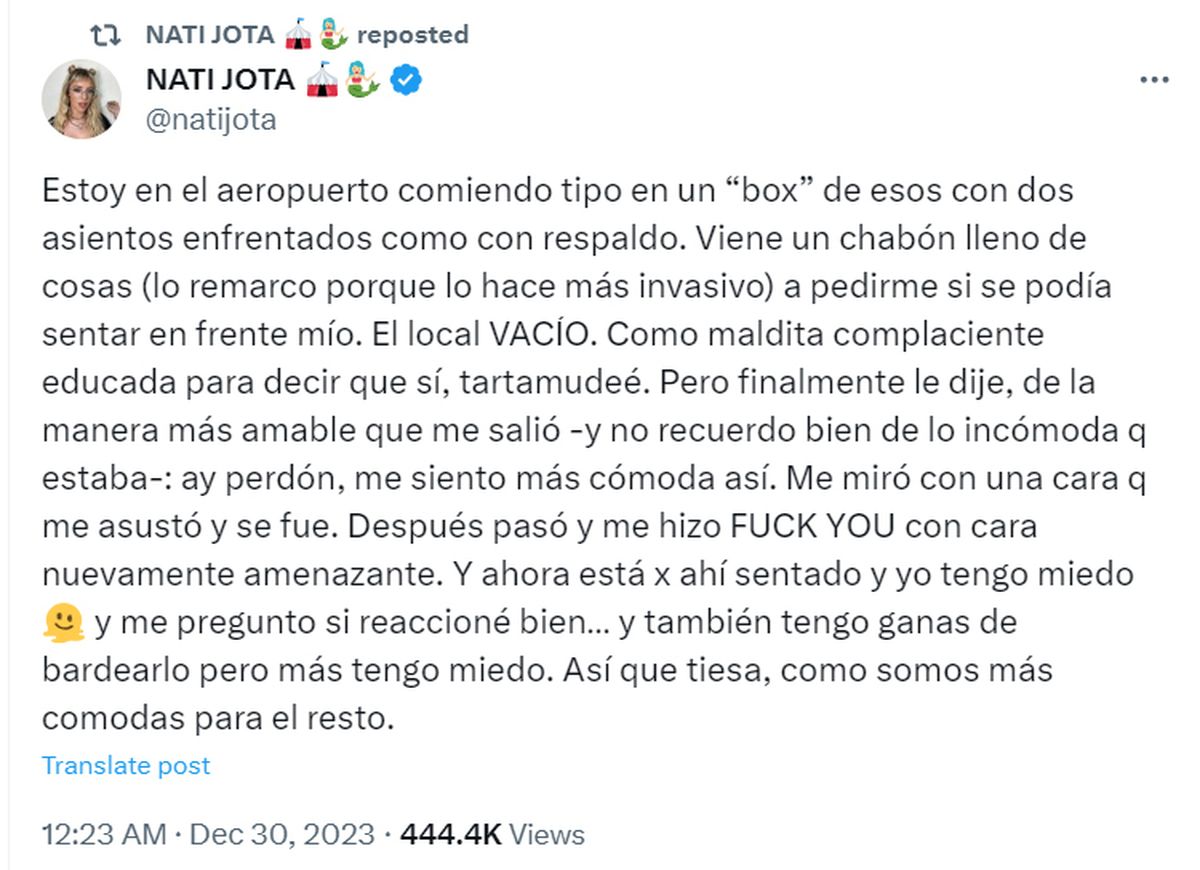The image size is (1200, 870).
Task: Click the mermaid emoji beside display name
Action: click(x=364, y=80)
